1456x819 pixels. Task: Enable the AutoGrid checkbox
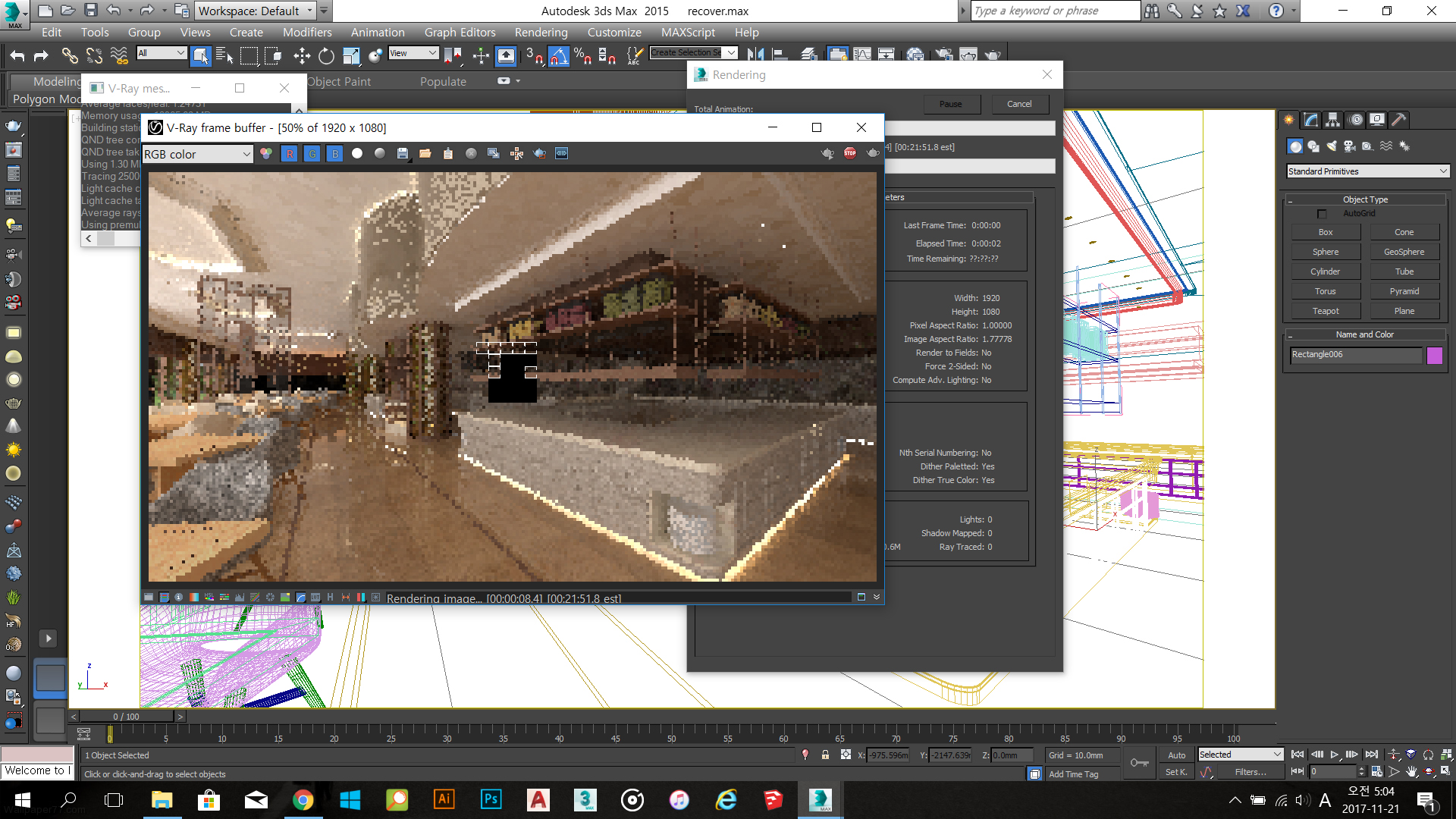(x=1323, y=213)
